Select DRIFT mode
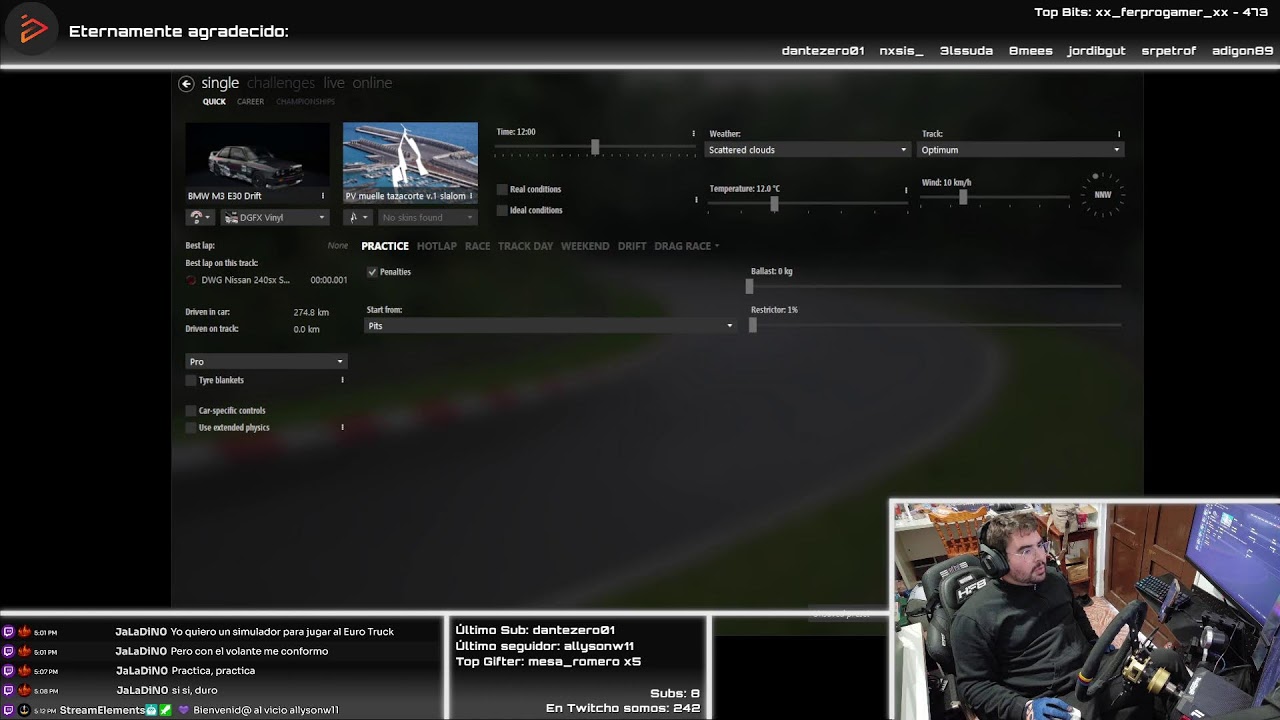Image resolution: width=1280 pixels, height=720 pixels. (x=632, y=246)
